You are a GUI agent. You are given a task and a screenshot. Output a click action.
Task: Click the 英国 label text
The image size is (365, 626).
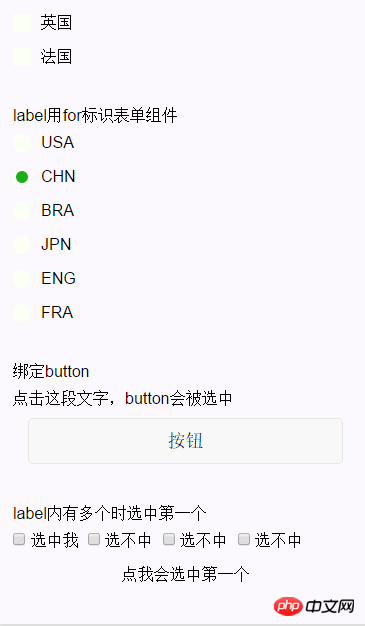[x=56, y=23]
